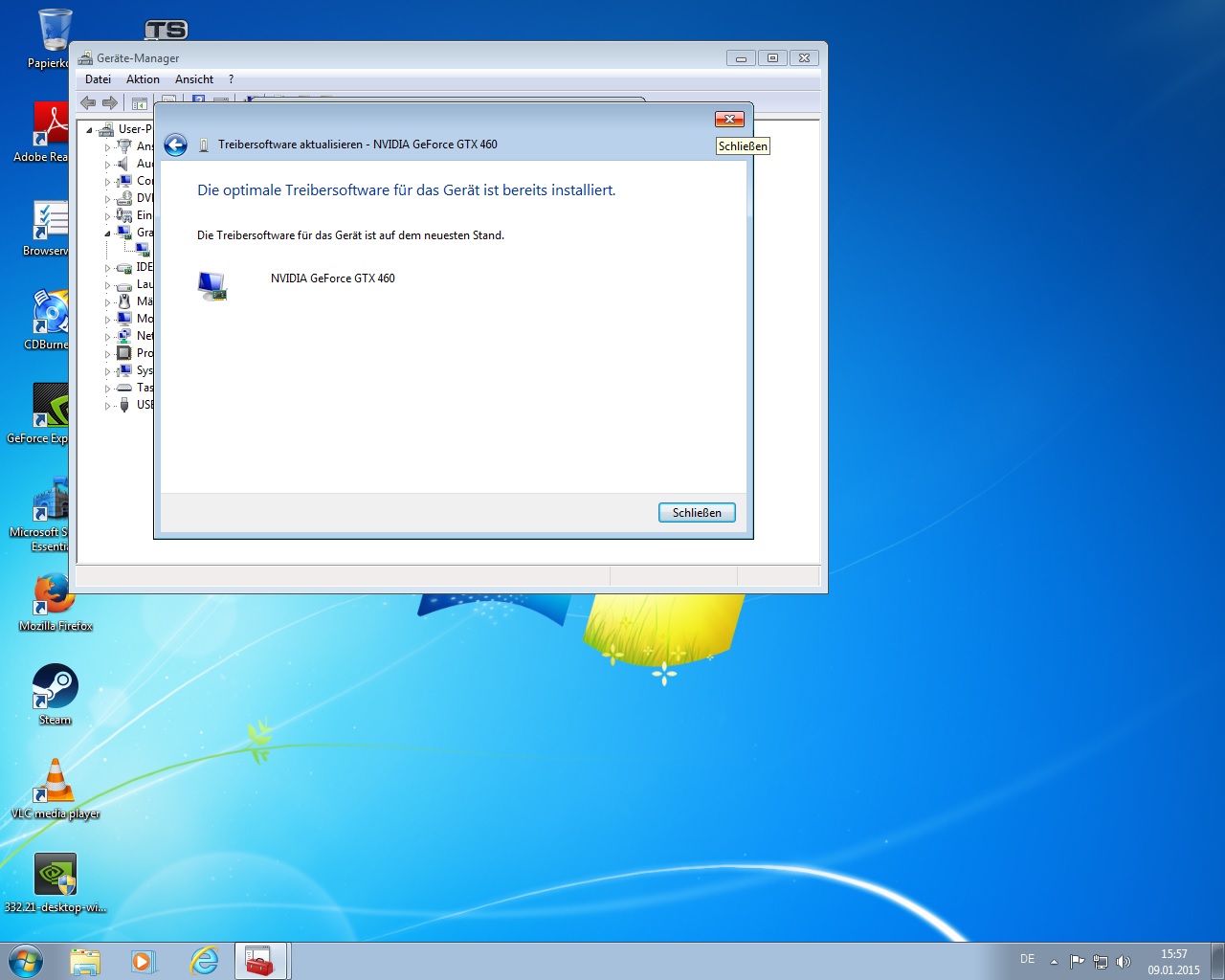Select the IDE controller category icon
Image resolution: width=1225 pixels, height=980 pixels.
[x=123, y=267]
